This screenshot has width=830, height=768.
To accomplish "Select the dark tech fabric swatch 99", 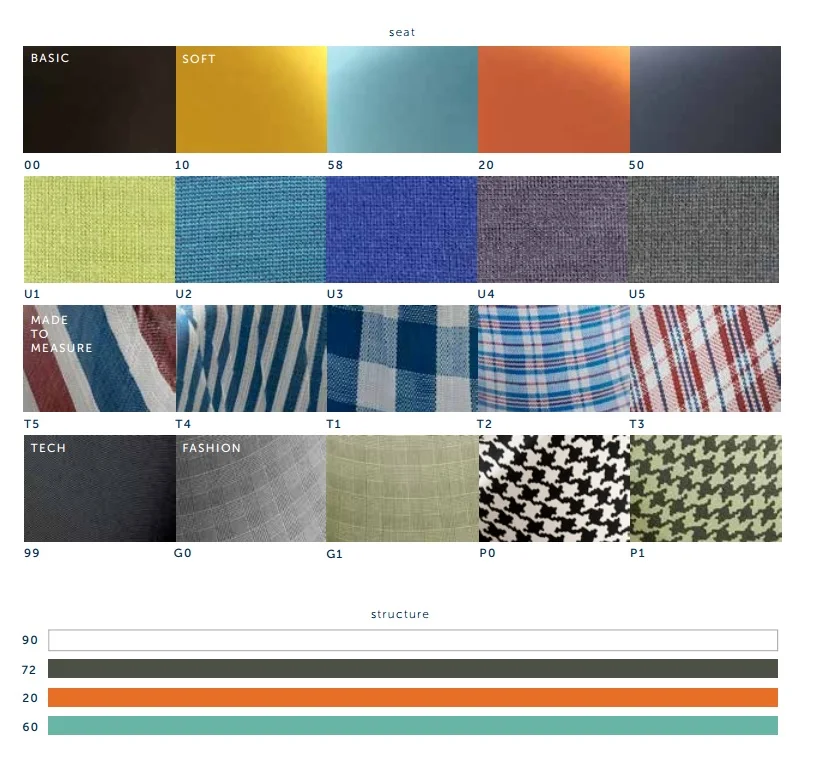I will pyautogui.click(x=100, y=488).
